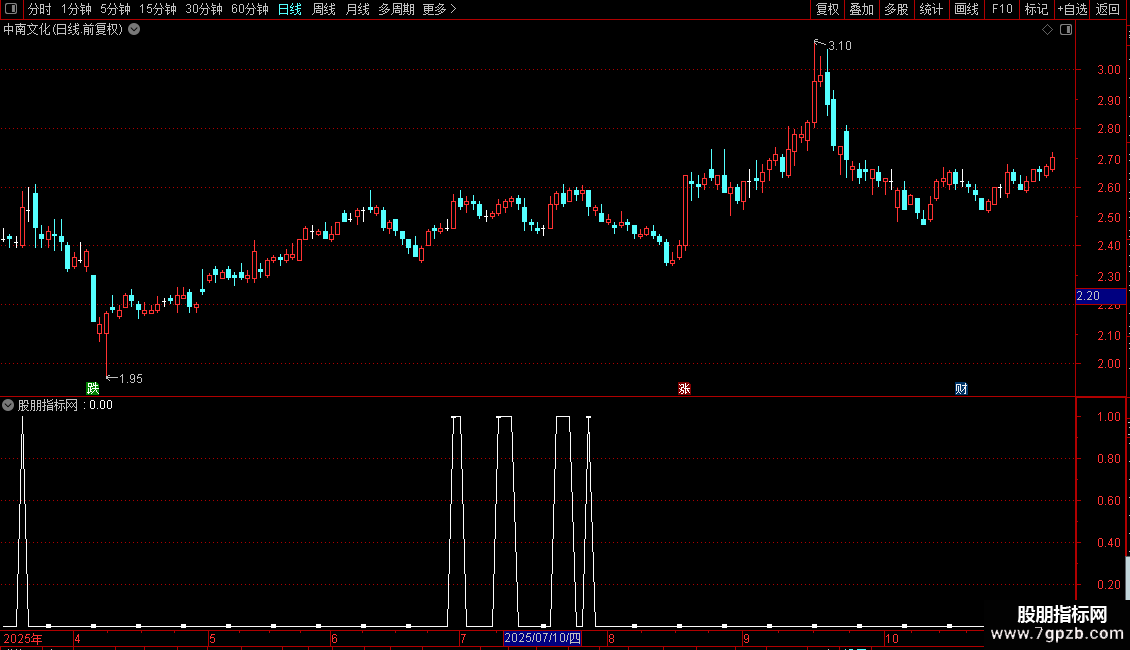Click the month 9 timeline label
This screenshot has height=650, width=1130.
(747, 638)
